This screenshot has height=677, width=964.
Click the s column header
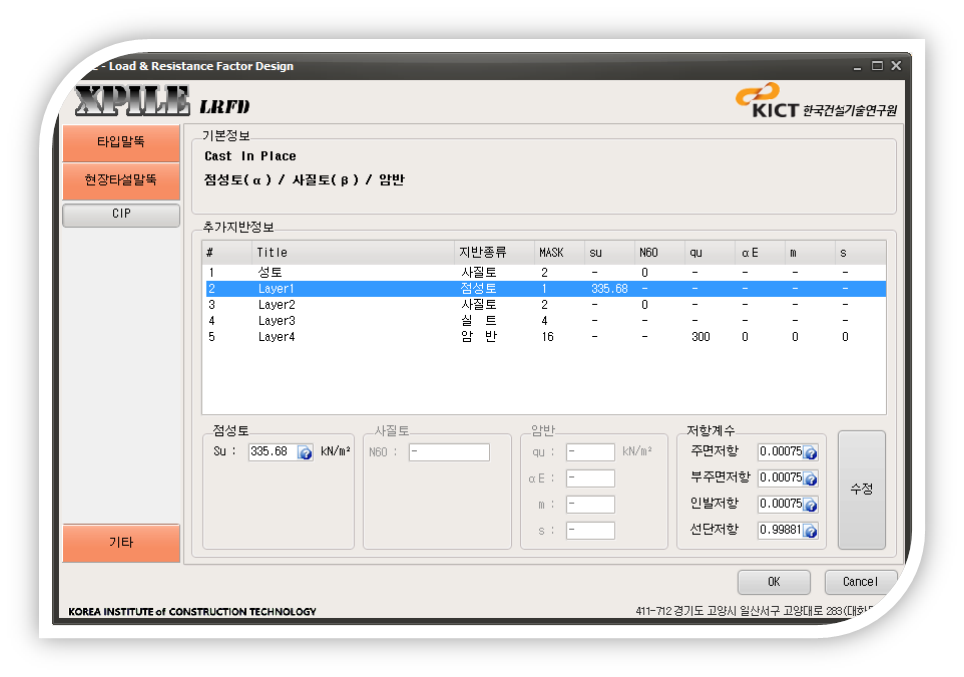(861, 252)
